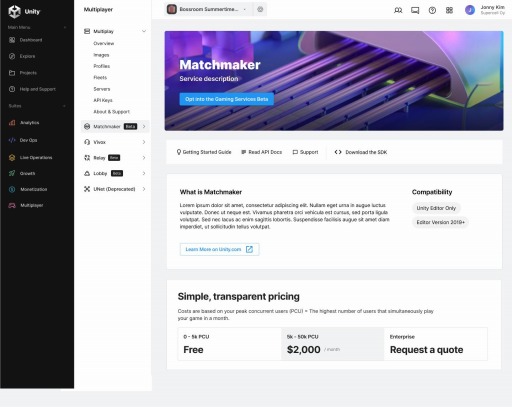The height and width of the screenshot is (407, 512).
Task: Click the messages icon in top bar
Action: pos(415,10)
